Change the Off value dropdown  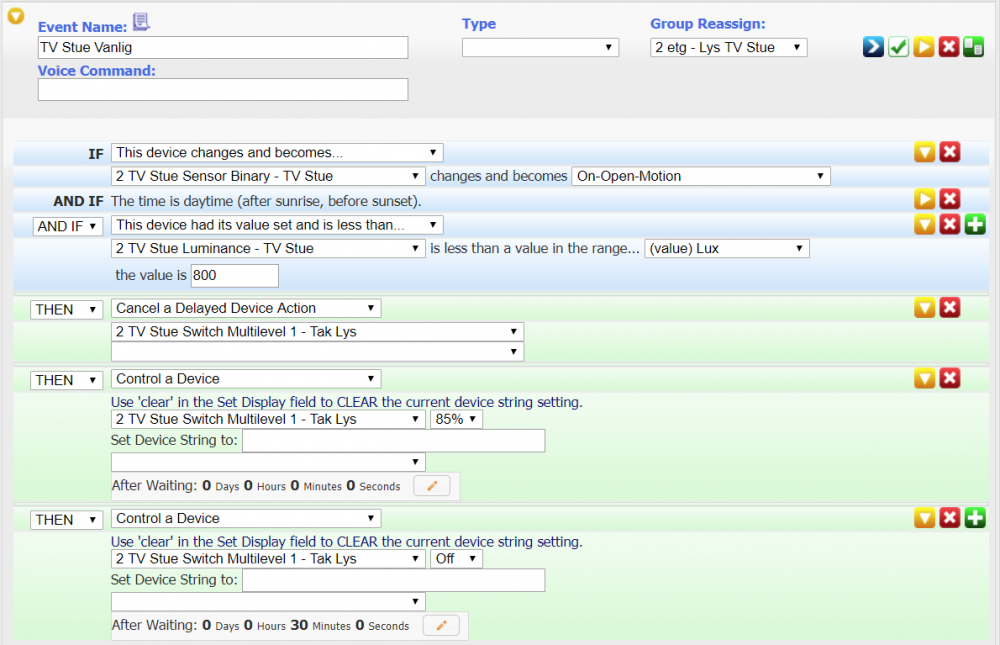[x=456, y=559]
